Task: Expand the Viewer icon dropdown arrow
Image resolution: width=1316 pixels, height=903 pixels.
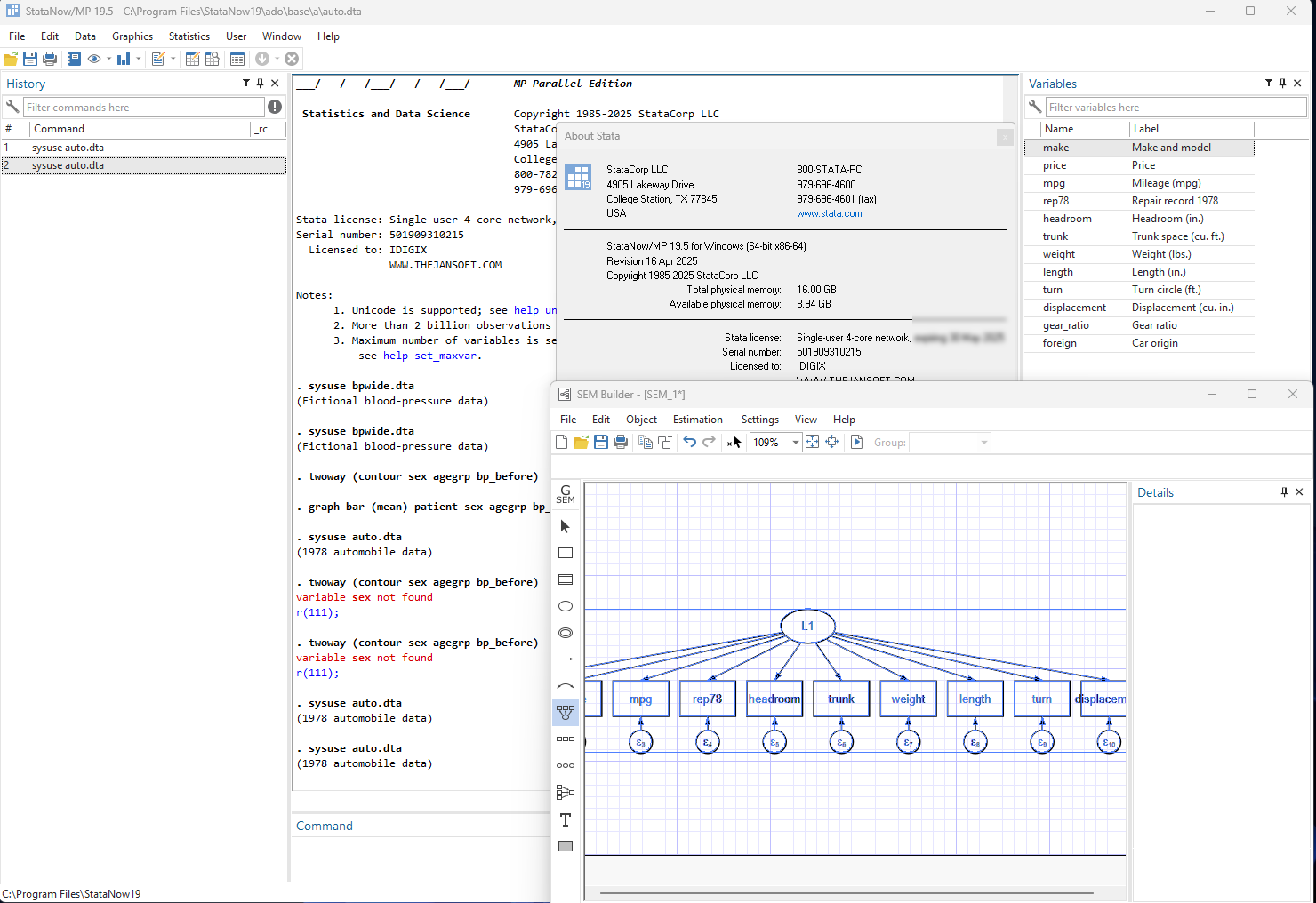Action: (108, 59)
